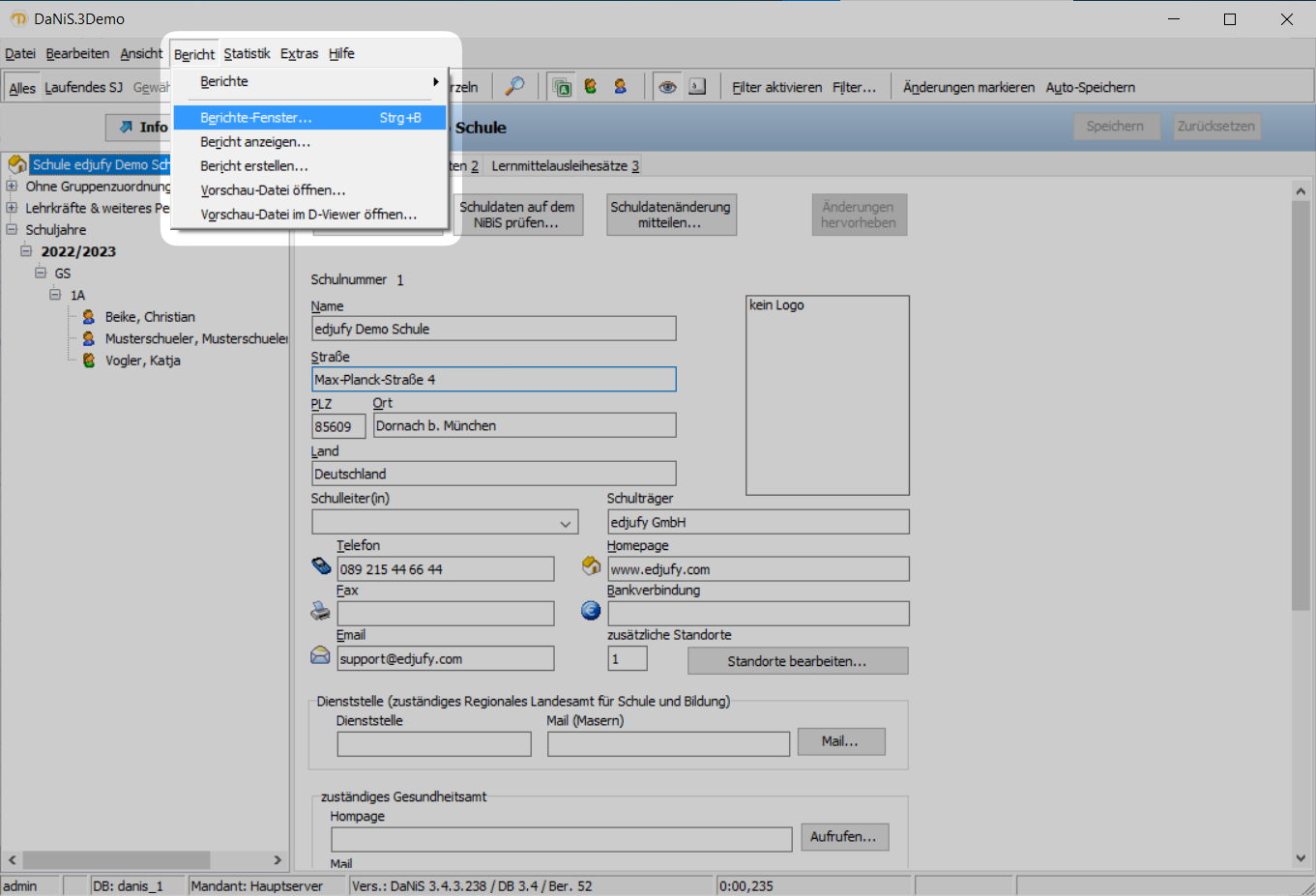The height and width of the screenshot is (896, 1316).
Task: Click the house icon beside Homepage field
Action: pyautogui.click(x=591, y=566)
